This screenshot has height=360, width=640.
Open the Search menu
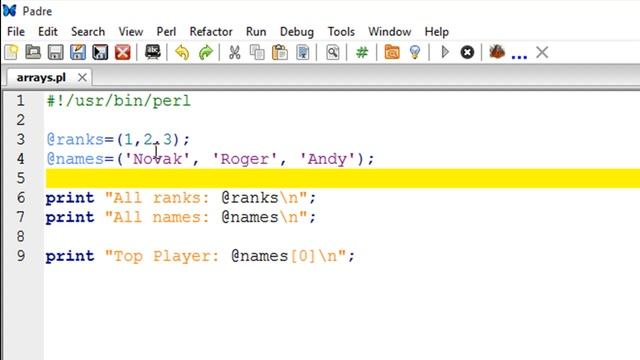click(x=88, y=32)
